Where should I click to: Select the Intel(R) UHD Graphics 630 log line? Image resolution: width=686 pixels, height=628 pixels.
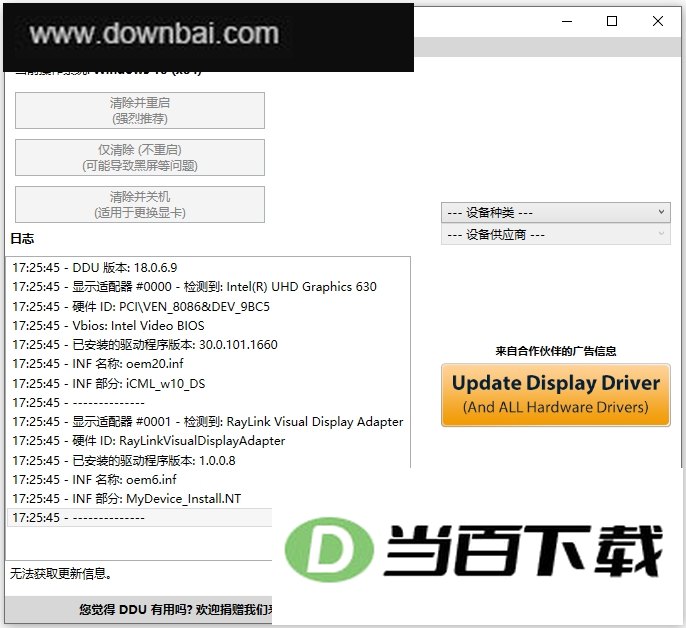click(194, 287)
